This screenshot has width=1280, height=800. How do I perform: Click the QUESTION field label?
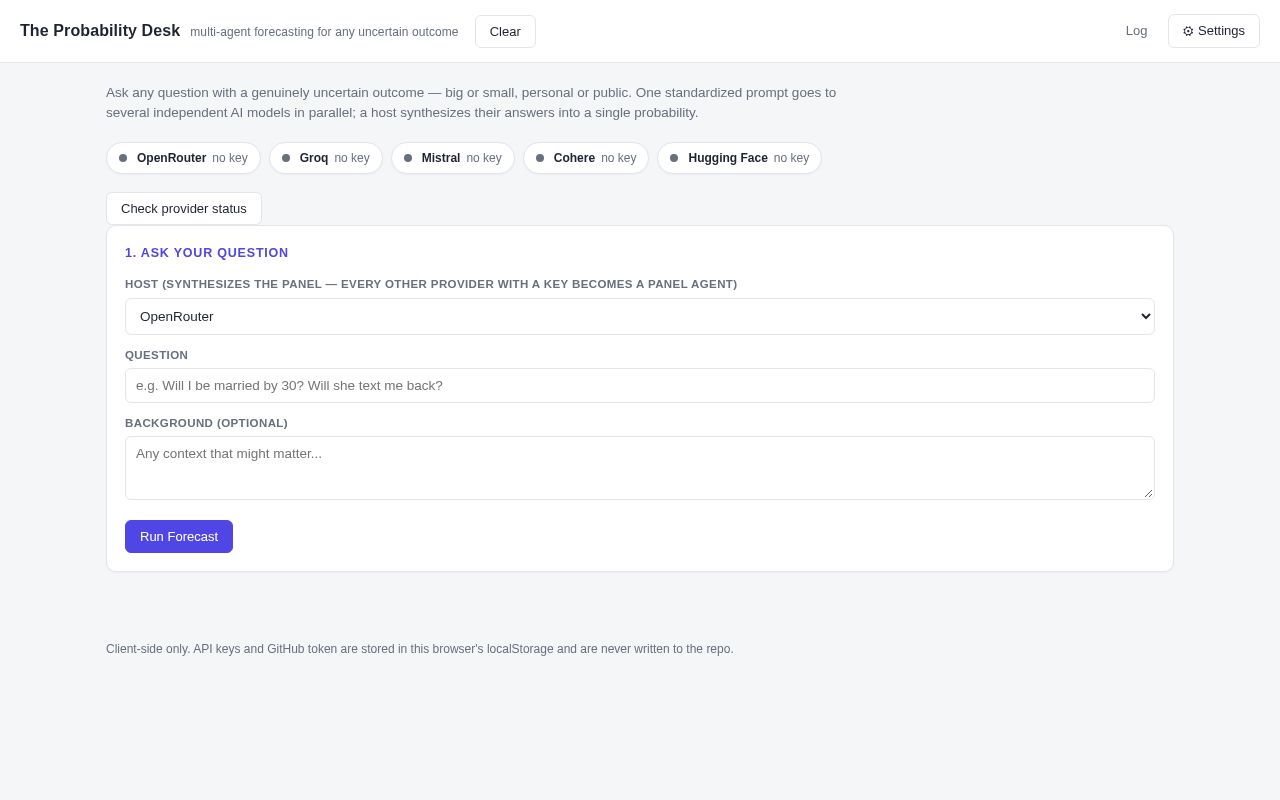157,355
